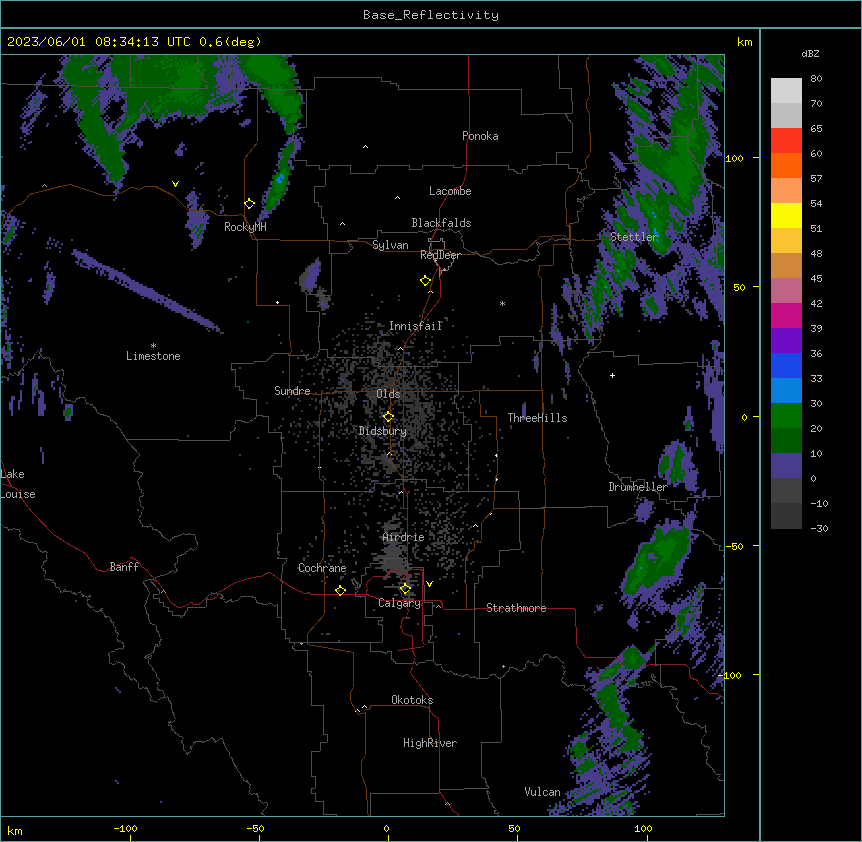Screen dimensions: 862x842
Task: Pick the bright green 30-20 dBZ legend swatch
Action: [x=786, y=416]
